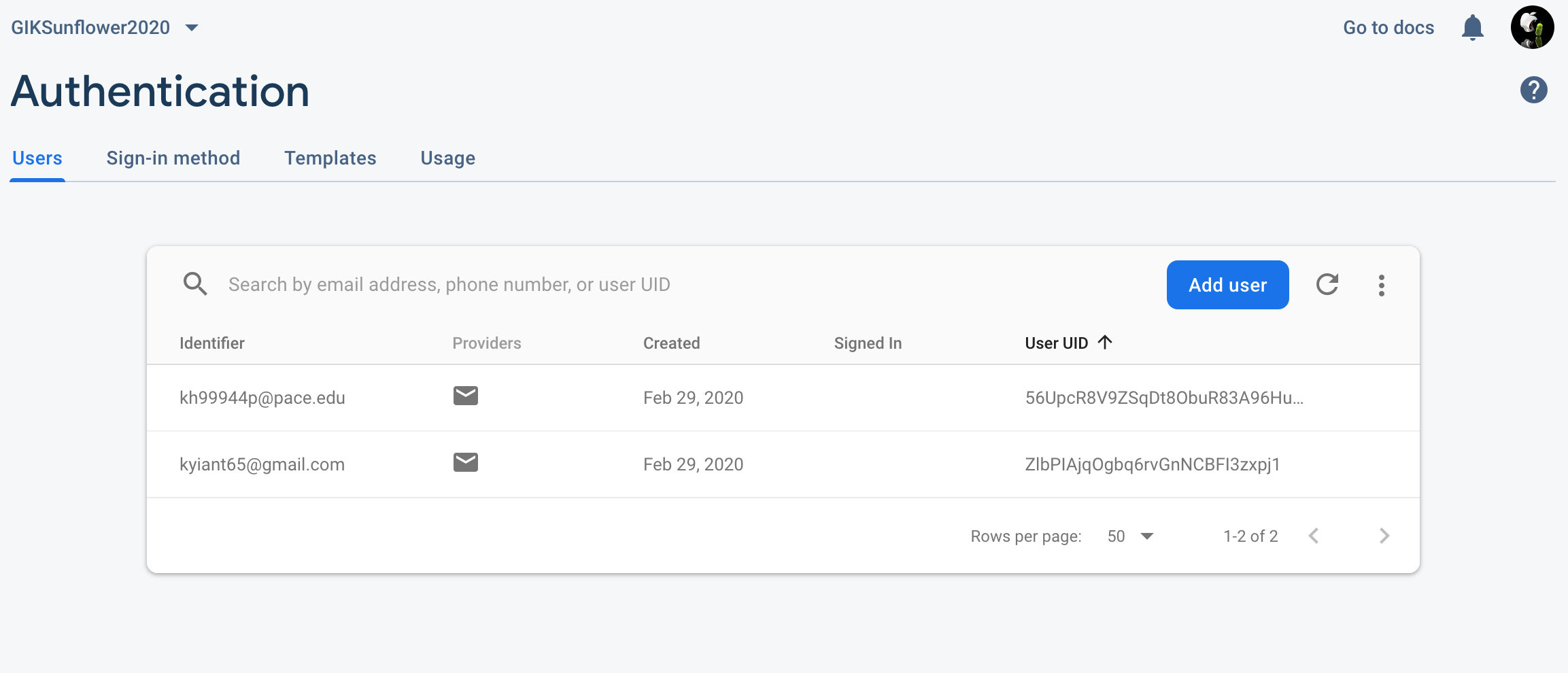Viewport: 1568px width, 673px height.
Task: Expand the GIKSunflower2020 project dropdown
Action: pyautogui.click(x=192, y=28)
